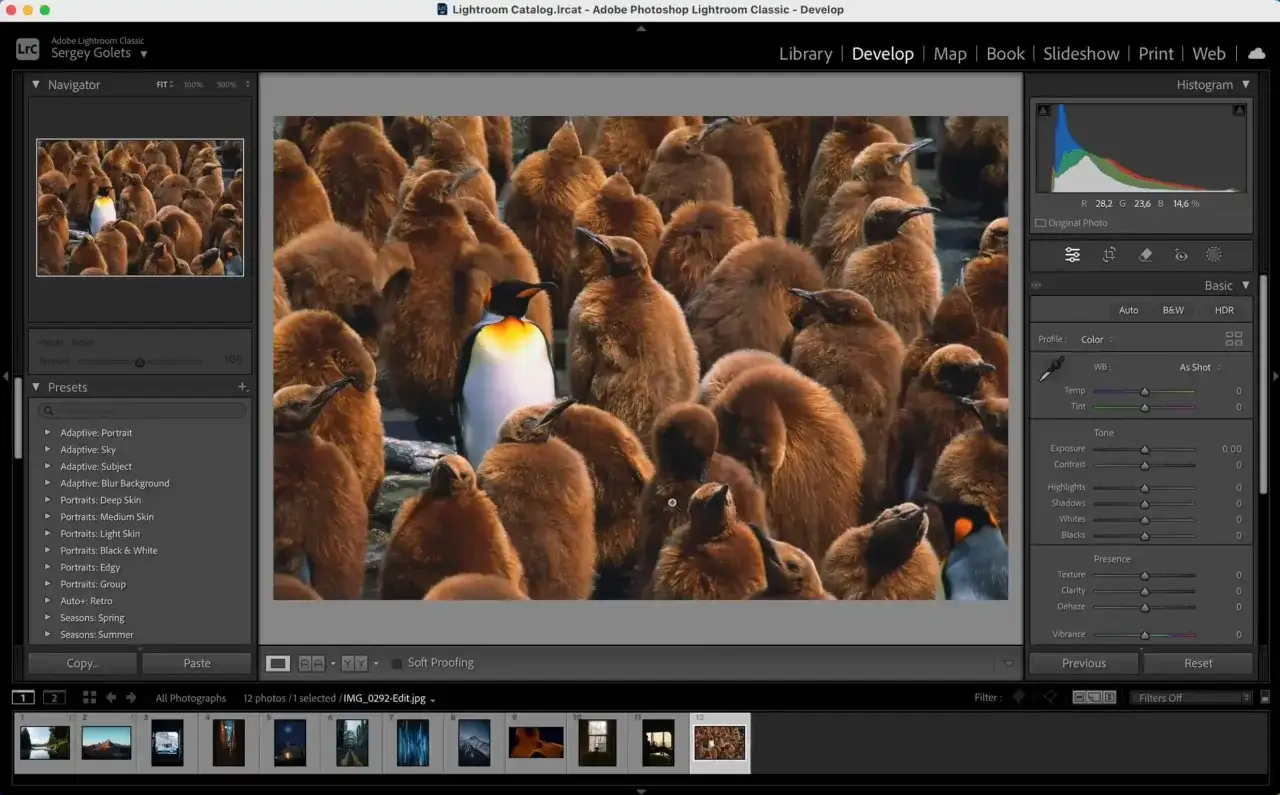Click the Reset button
Image resolution: width=1280 pixels, height=795 pixels.
(x=1197, y=662)
